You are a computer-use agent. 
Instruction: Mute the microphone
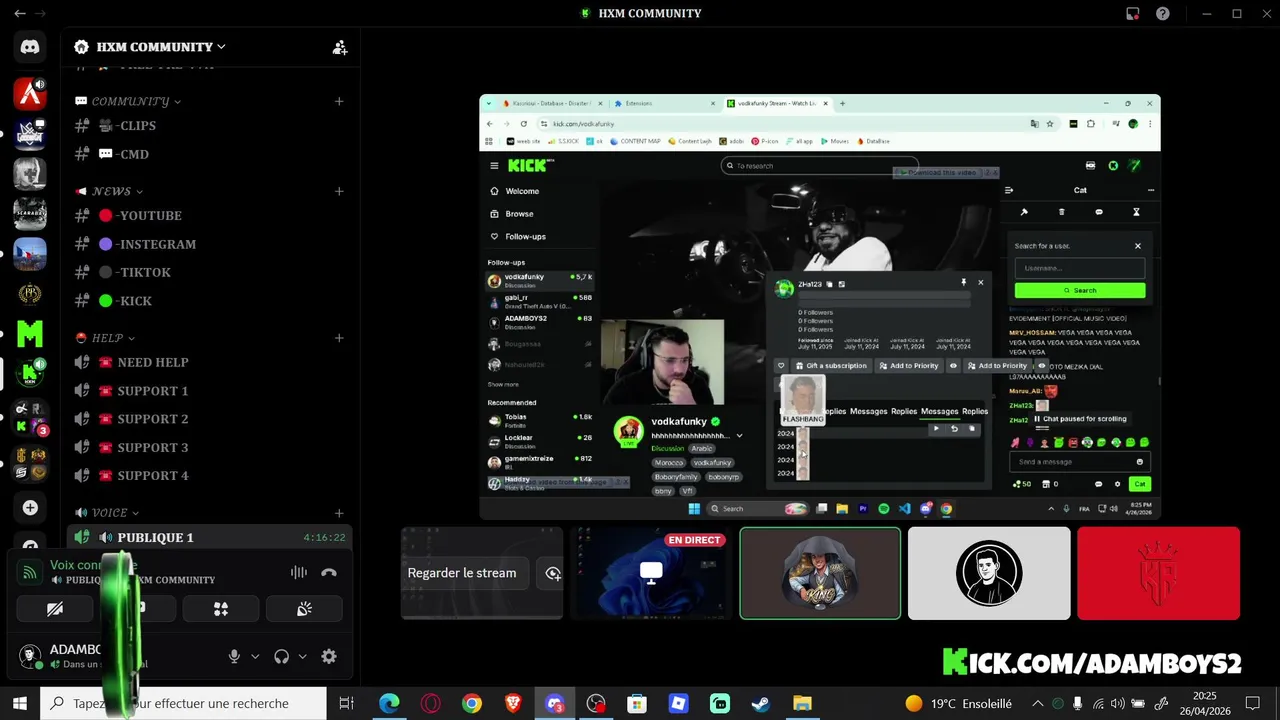coord(234,657)
